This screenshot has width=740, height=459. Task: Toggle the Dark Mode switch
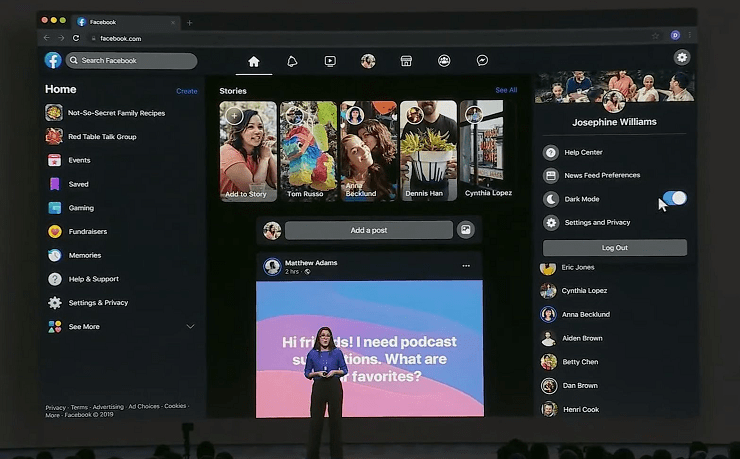[675, 199]
